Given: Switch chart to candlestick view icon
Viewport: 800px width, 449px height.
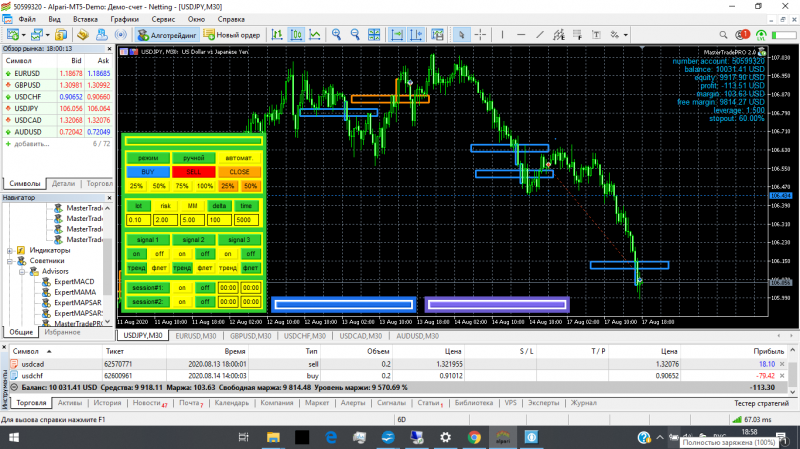Looking at the screenshot, I should (x=297, y=35).
